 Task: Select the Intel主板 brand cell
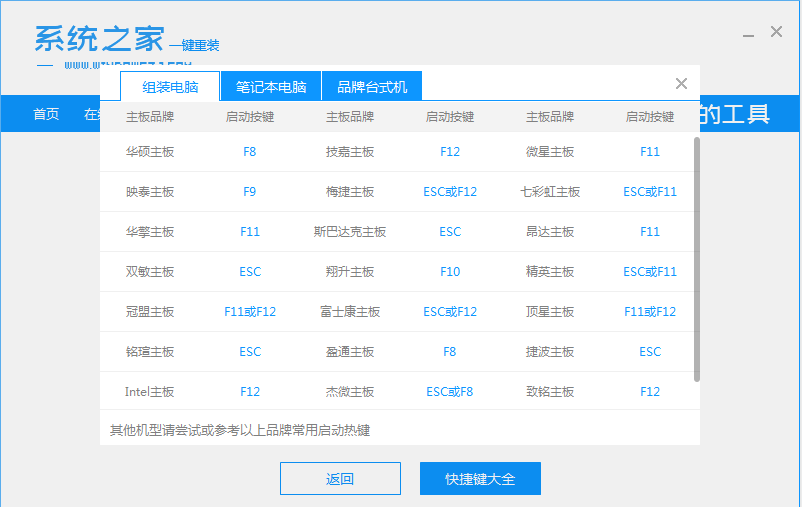coord(150,392)
